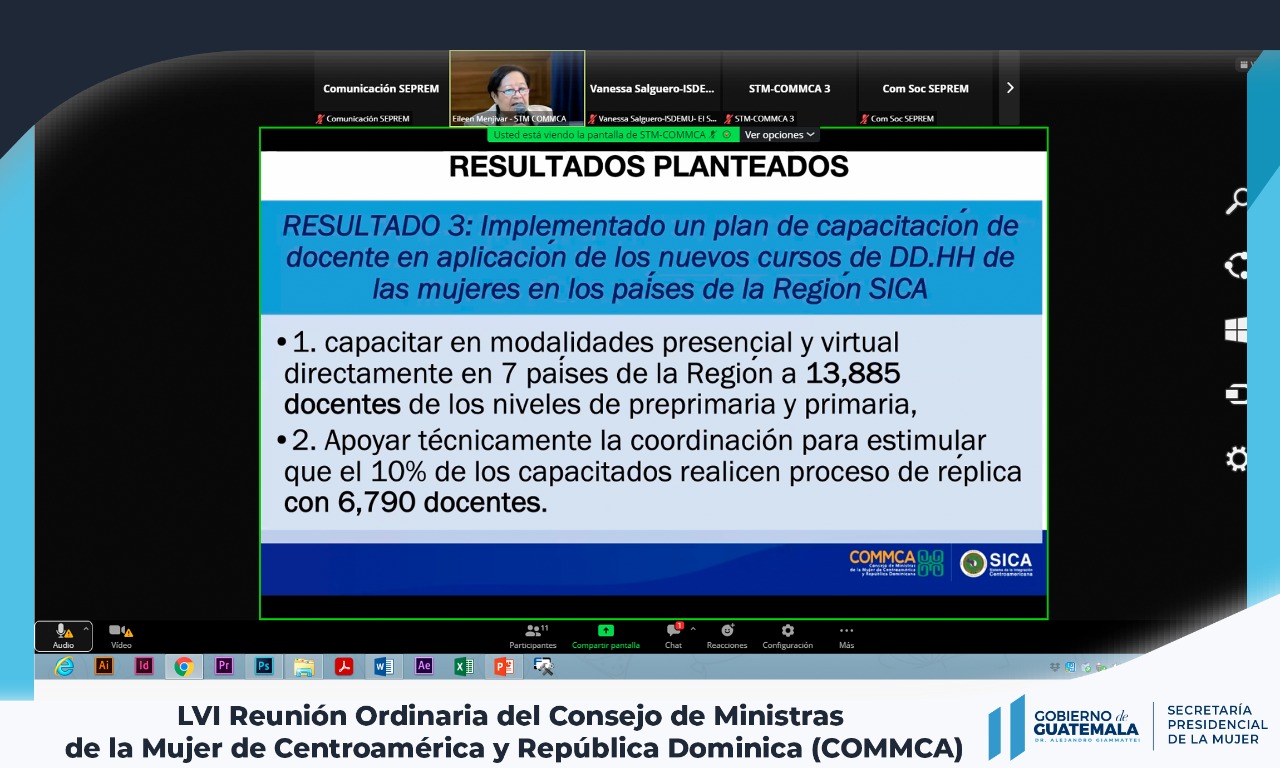Click the Más three-dots button
Viewport: 1280px width, 768px height.
(846, 634)
